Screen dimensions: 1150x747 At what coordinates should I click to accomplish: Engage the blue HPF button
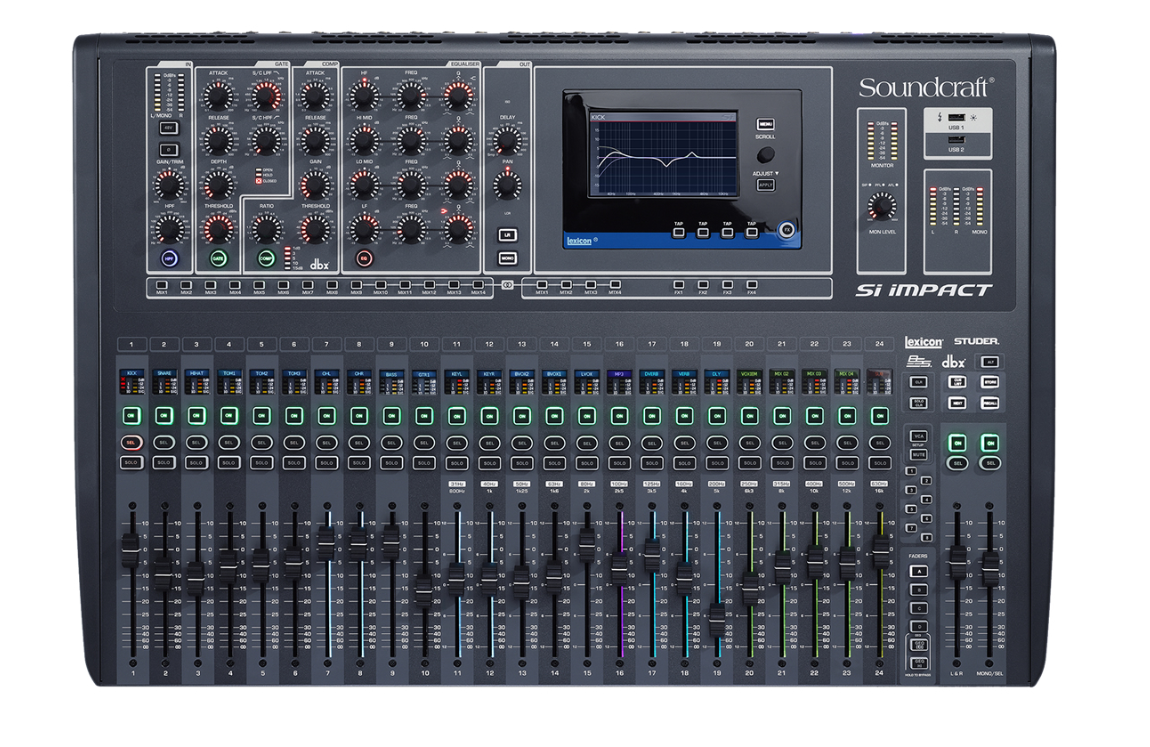point(169,258)
